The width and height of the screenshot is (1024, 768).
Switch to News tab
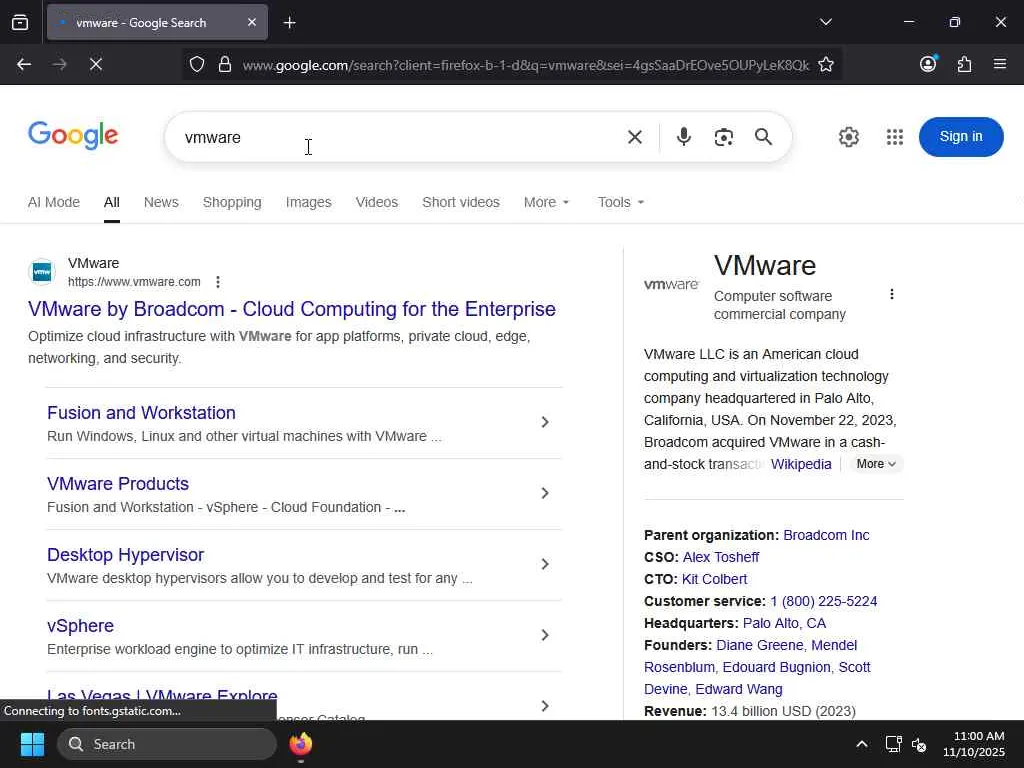click(161, 202)
